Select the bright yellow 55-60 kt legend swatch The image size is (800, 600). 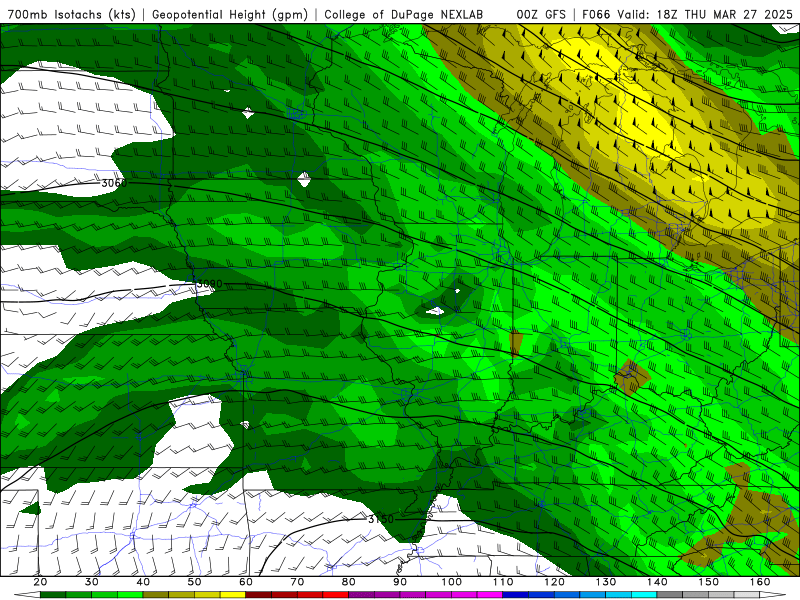click(233, 595)
